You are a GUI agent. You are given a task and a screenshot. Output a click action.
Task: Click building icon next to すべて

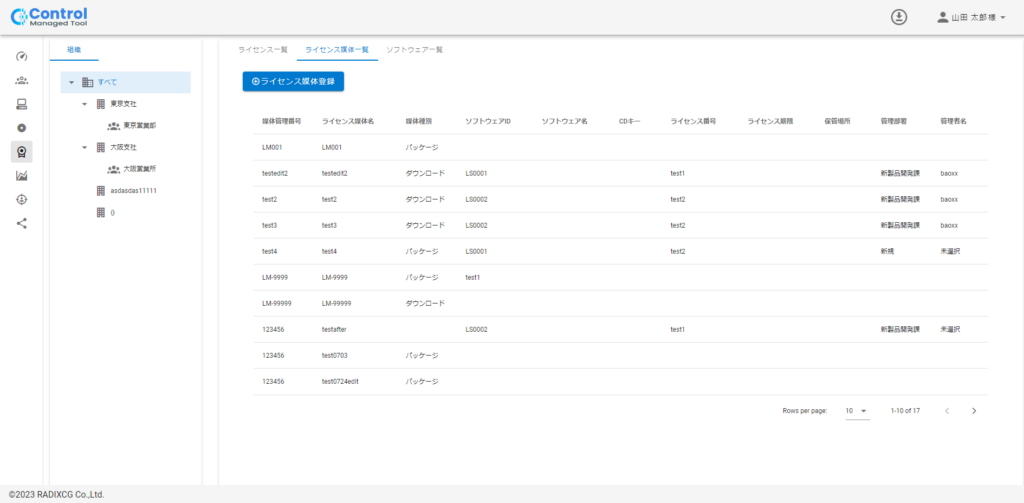pos(88,82)
